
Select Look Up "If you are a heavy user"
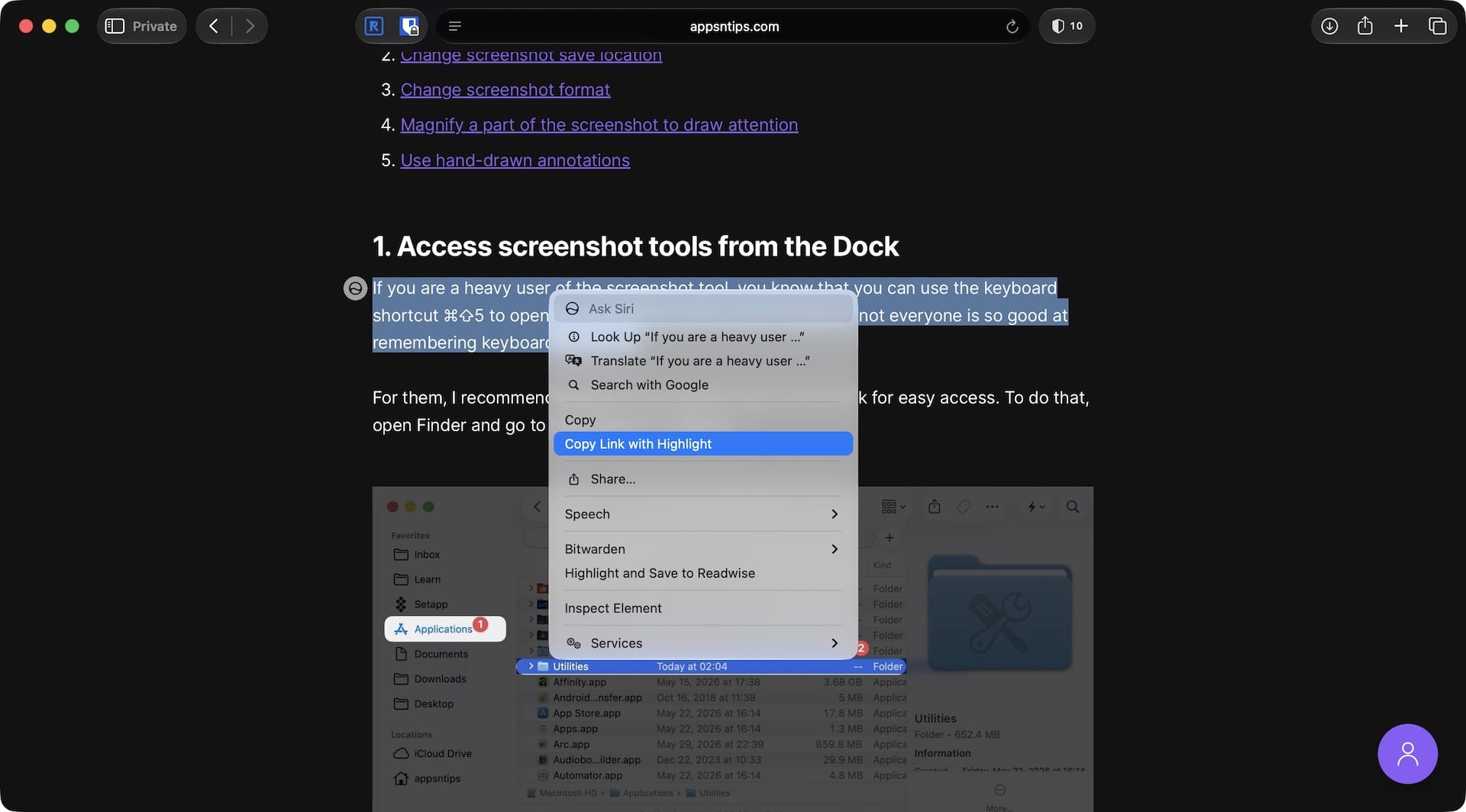tap(702, 337)
